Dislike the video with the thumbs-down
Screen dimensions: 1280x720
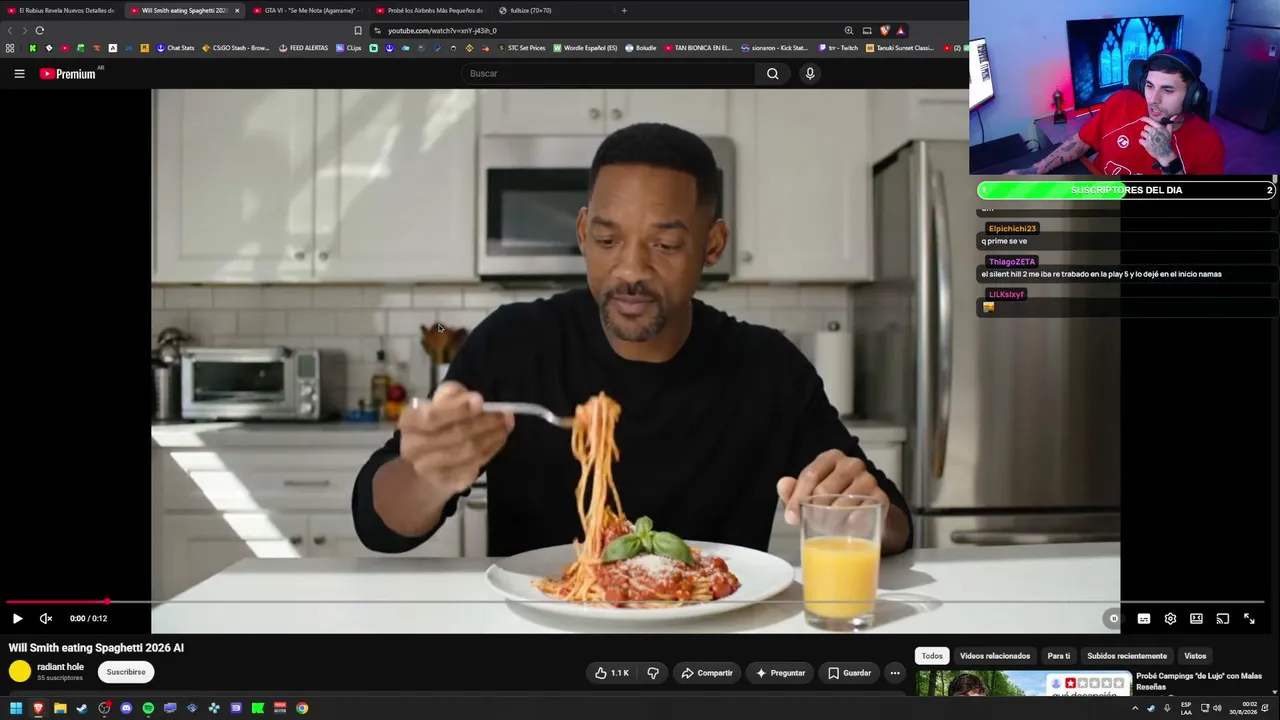point(653,673)
